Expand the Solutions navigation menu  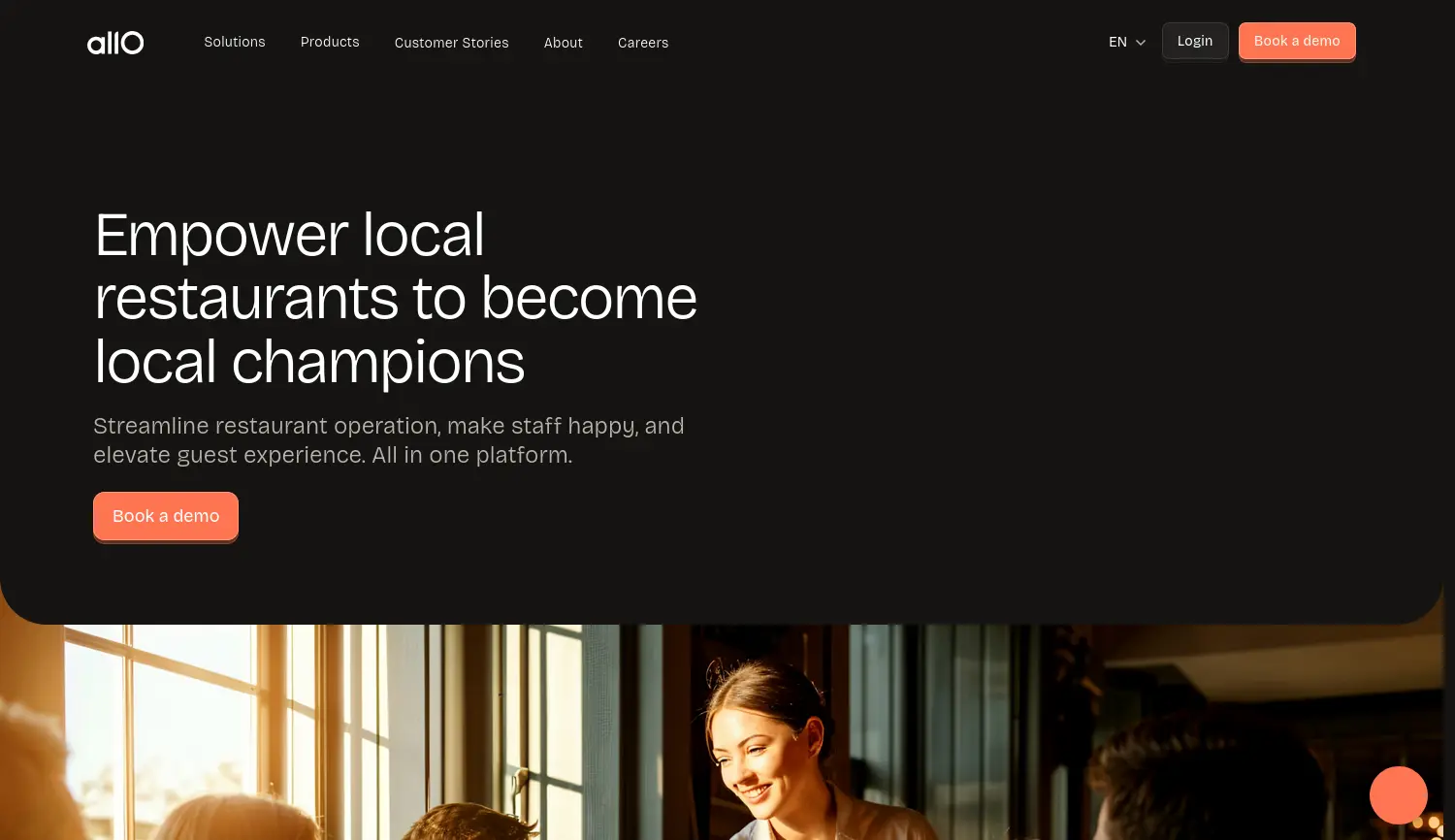point(235,42)
